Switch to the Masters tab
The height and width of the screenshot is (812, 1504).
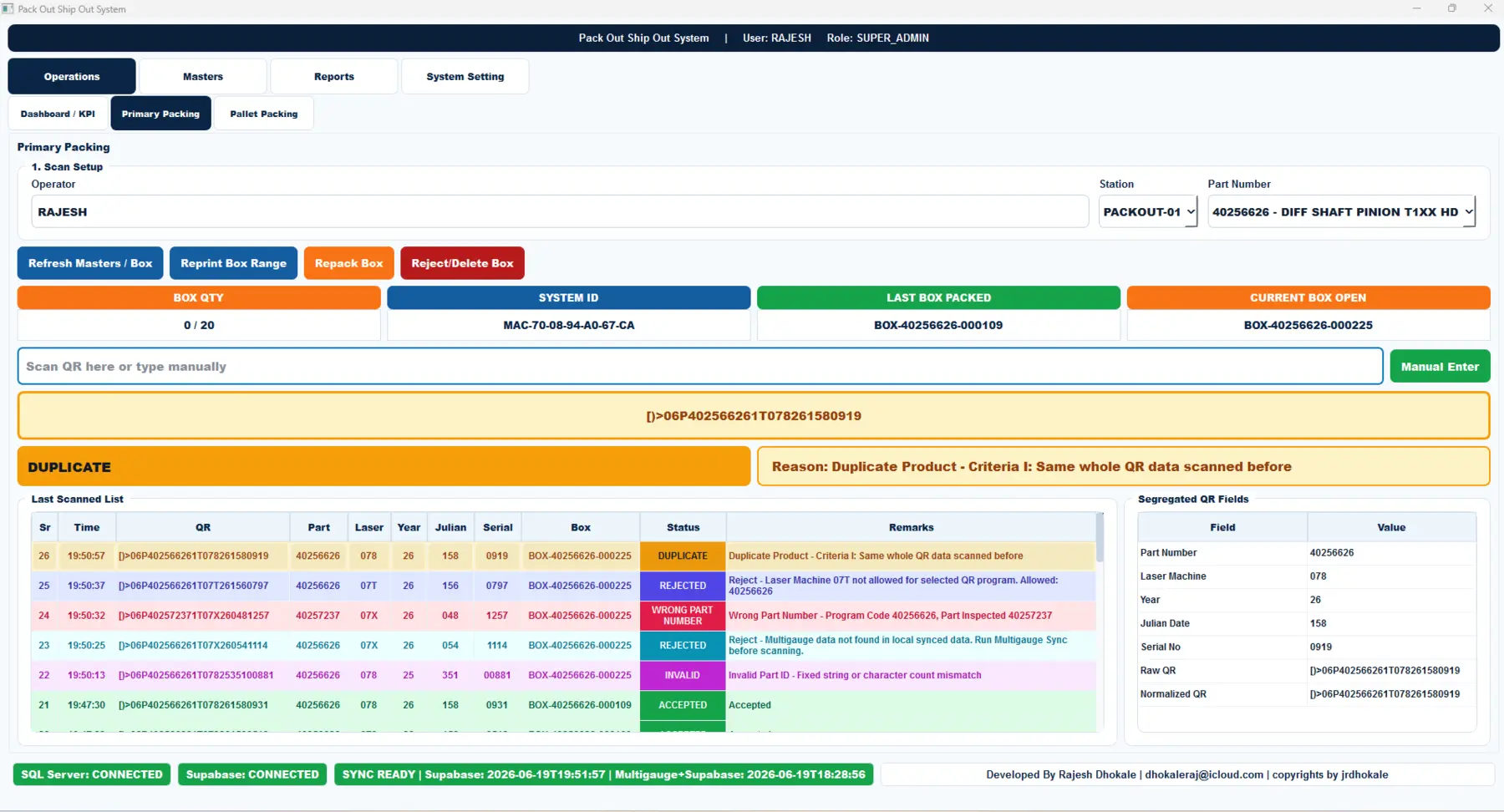[x=203, y=76]
